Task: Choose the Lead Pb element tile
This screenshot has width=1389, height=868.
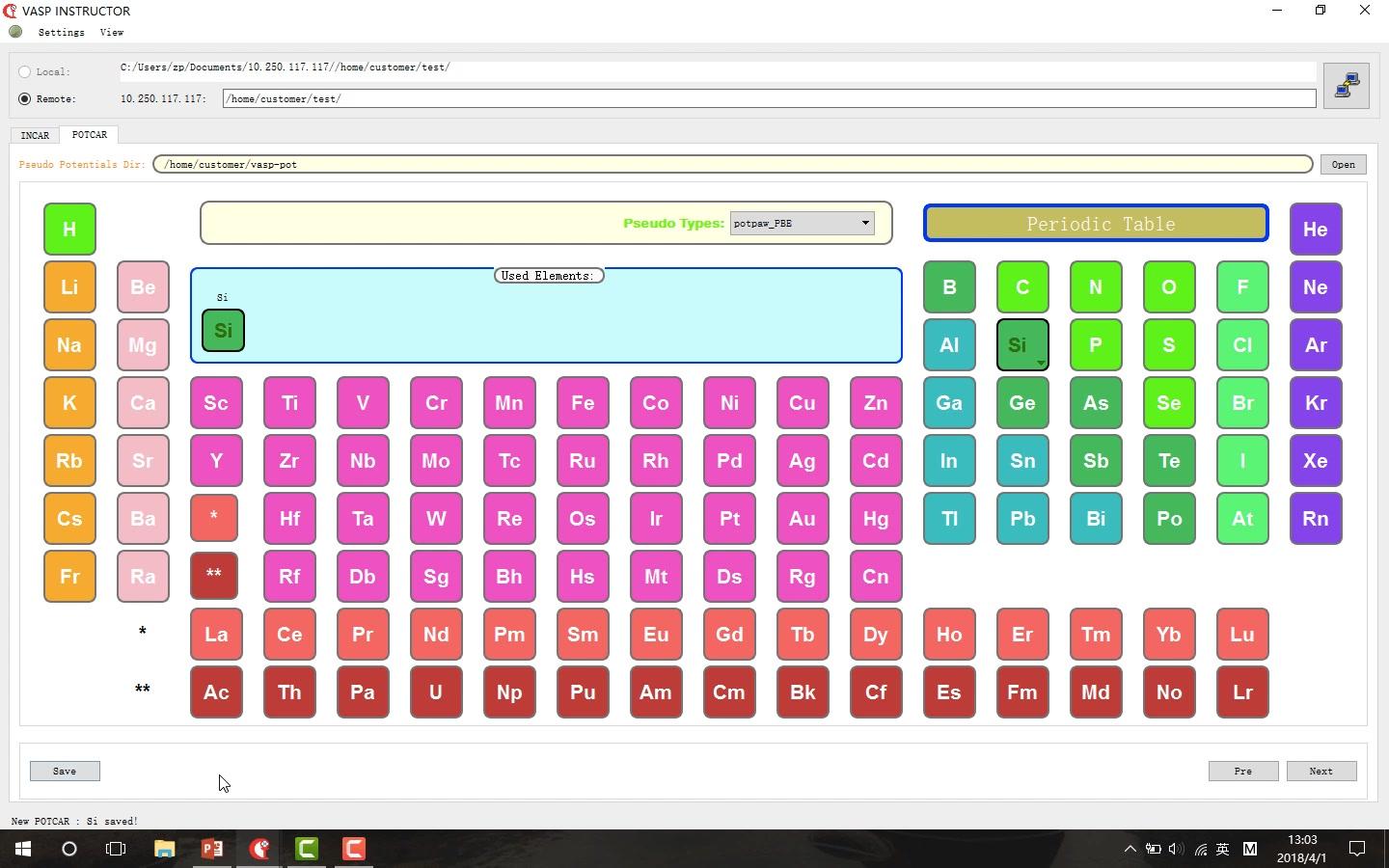Action: [x=1022, y=519]
